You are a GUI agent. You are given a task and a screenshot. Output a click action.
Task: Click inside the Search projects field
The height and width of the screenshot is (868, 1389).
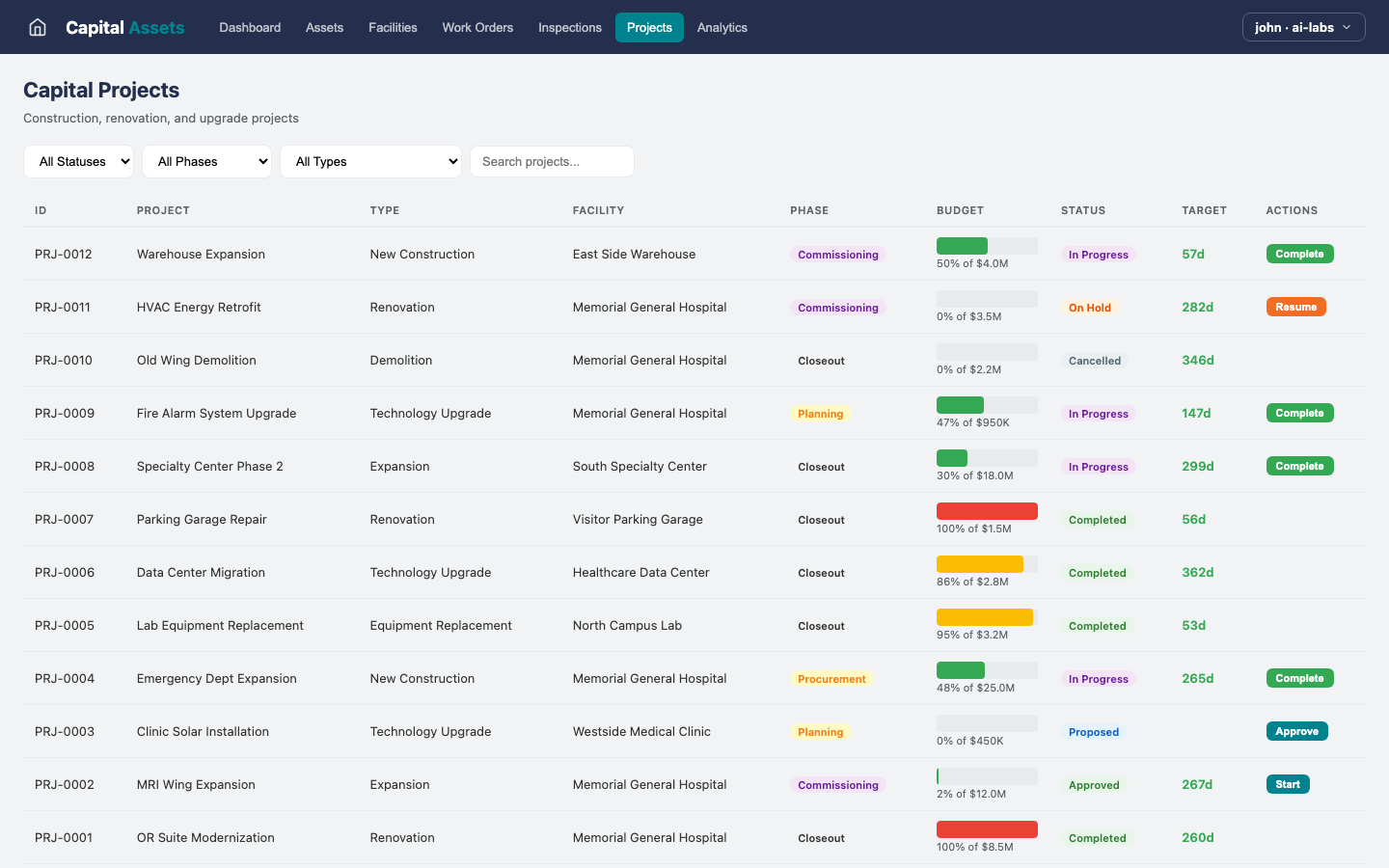coord(552,161)
